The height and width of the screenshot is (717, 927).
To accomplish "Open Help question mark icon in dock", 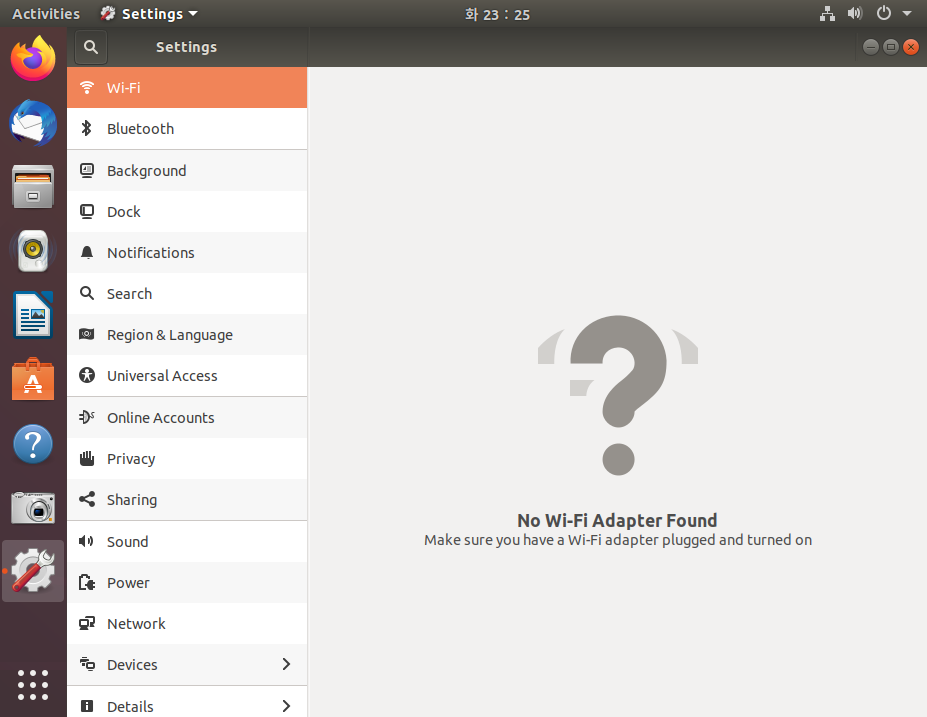I will 33,443.
